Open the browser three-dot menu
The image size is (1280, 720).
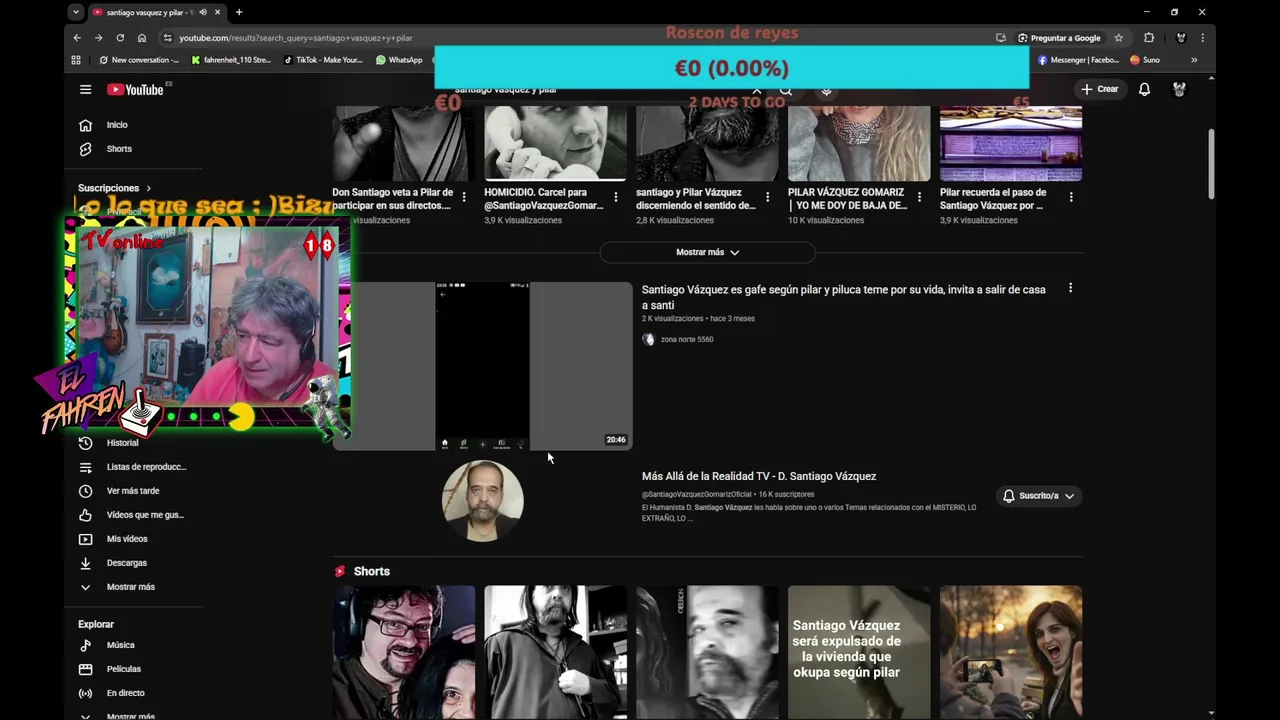(1202, 38)
